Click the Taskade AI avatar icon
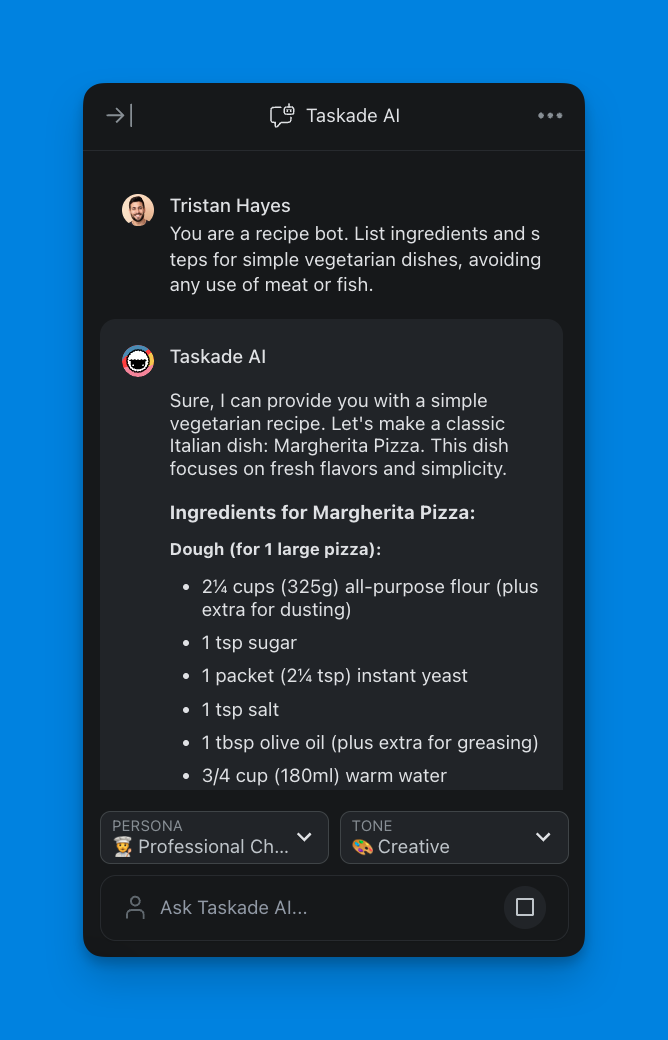The image size is (668, 1040). (x=138, y=361)
